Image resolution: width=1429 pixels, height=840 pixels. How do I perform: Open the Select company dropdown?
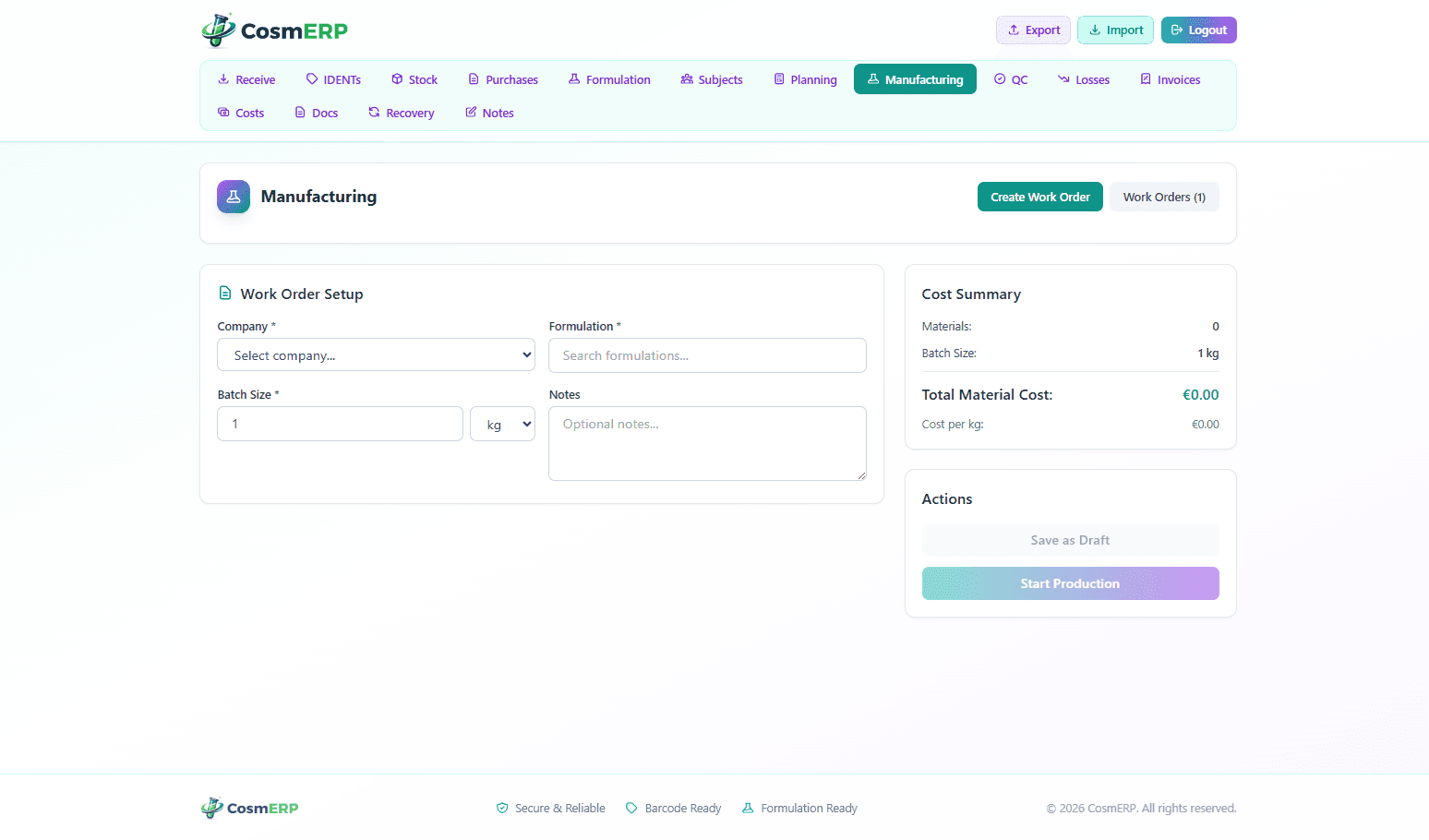(376, 355)
